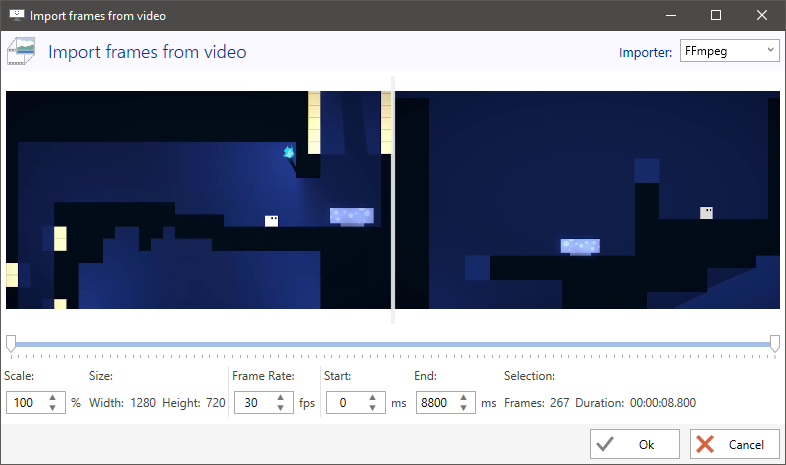The image size is (786, 465).
Task: Click the left selection range slider handle
Action: (x=11, y=343)
